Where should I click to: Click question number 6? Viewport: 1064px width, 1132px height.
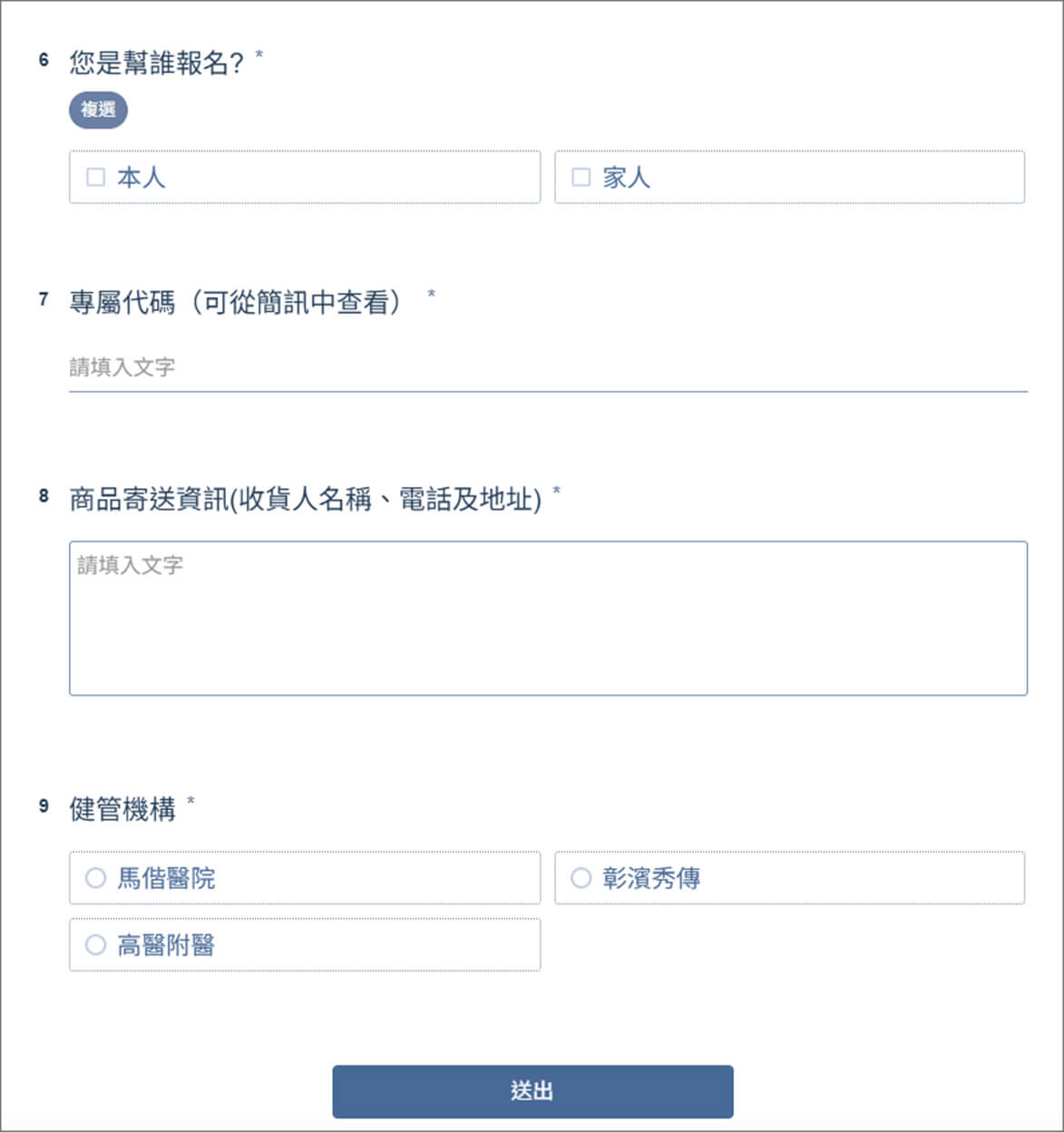pos(44,60)
